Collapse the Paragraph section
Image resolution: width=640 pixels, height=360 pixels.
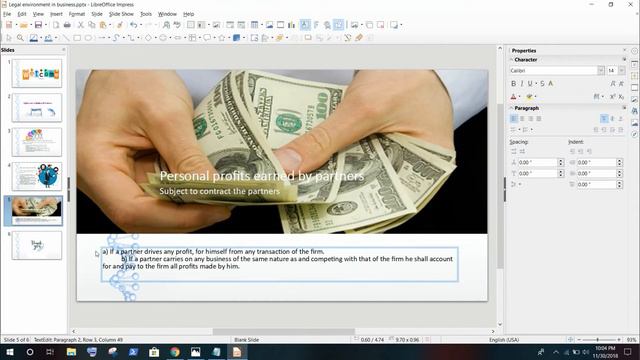[x=511, y=108]
